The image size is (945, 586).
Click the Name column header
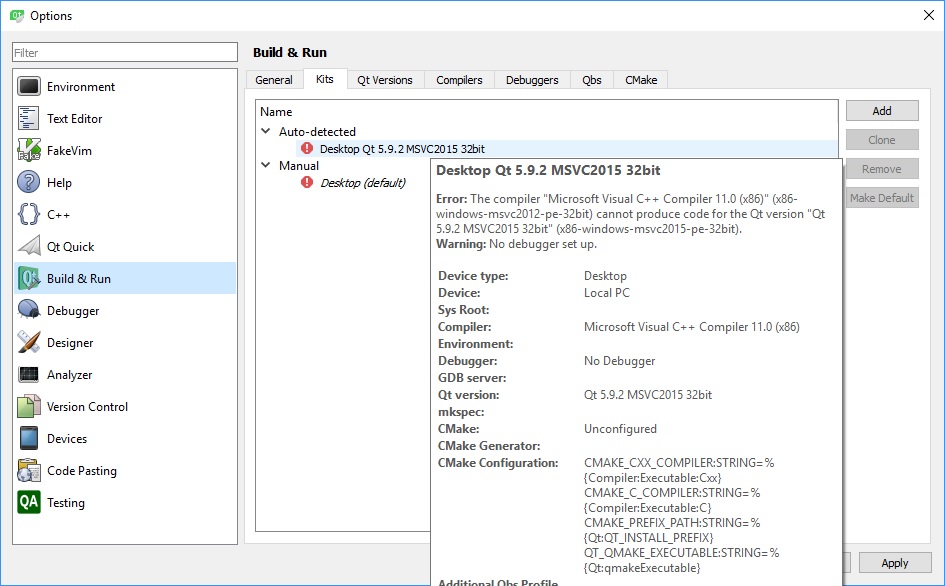(x=276, y=112)
